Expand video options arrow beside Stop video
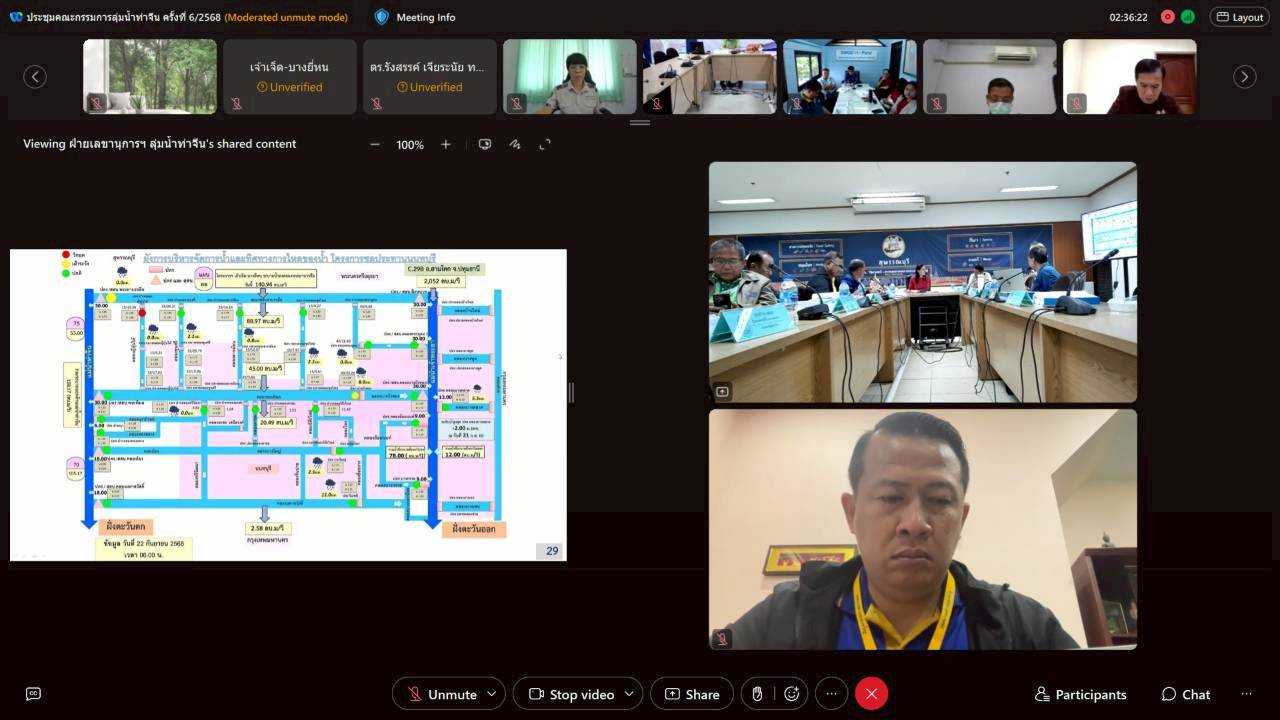 tap(629, 694)
